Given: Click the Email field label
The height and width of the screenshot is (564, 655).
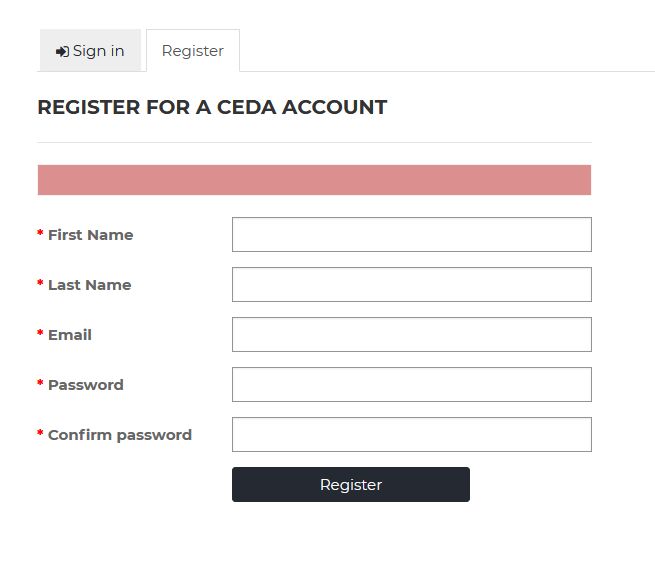Looking at the screenshot, I should (x=70, y=335).
